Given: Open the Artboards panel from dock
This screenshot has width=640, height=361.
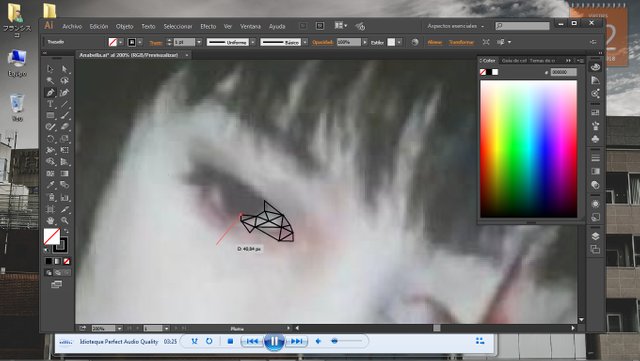Looking at the screenshot, I should 595,249.
